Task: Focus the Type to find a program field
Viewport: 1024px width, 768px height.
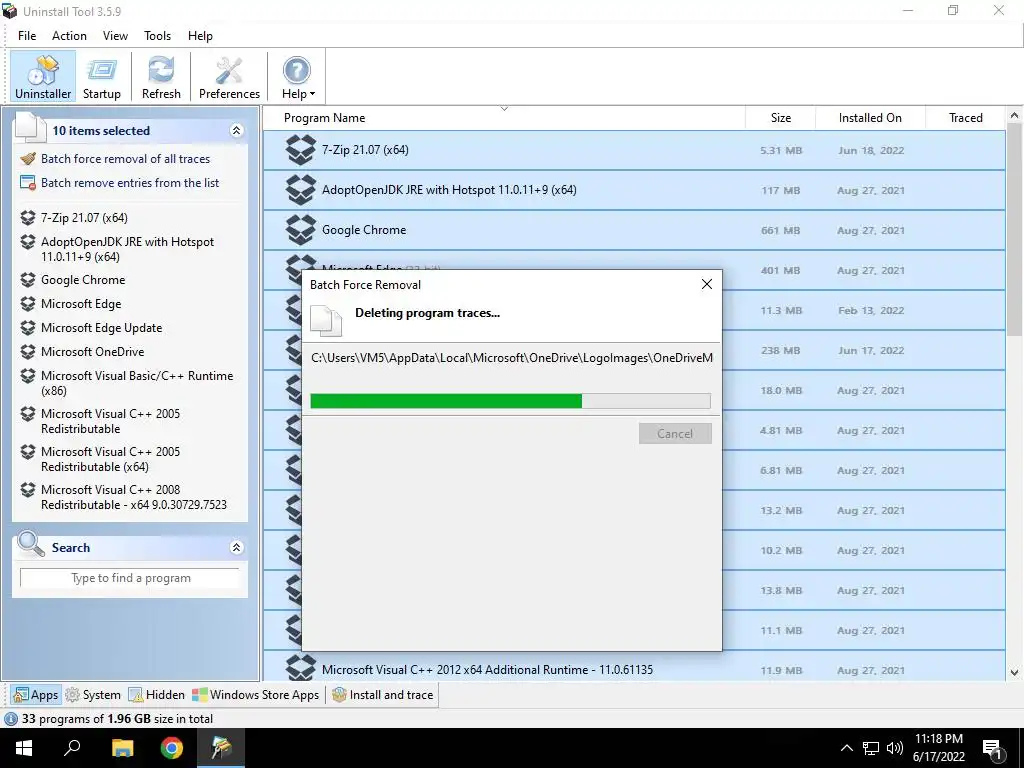Action: 130,578
